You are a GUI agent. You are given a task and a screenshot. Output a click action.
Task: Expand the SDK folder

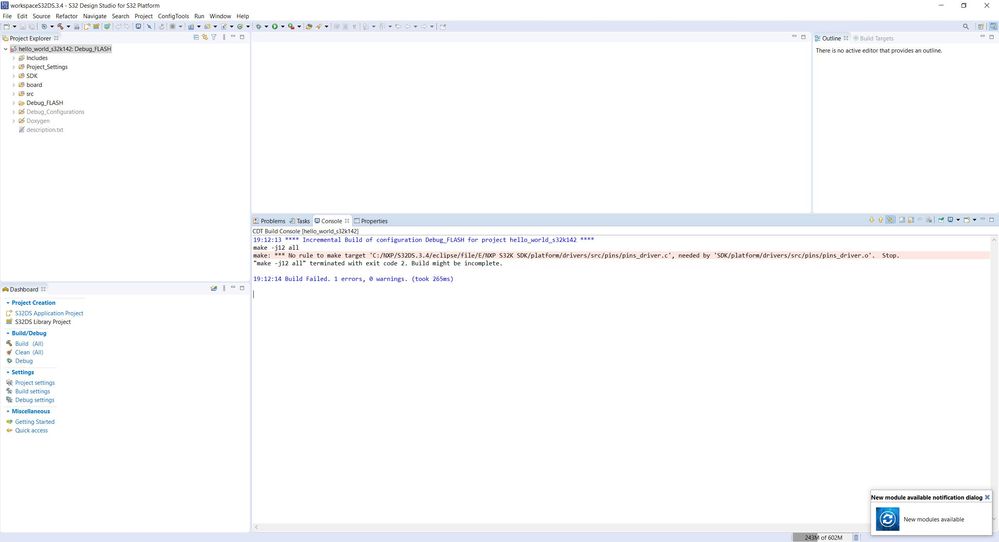pos(14,76)
